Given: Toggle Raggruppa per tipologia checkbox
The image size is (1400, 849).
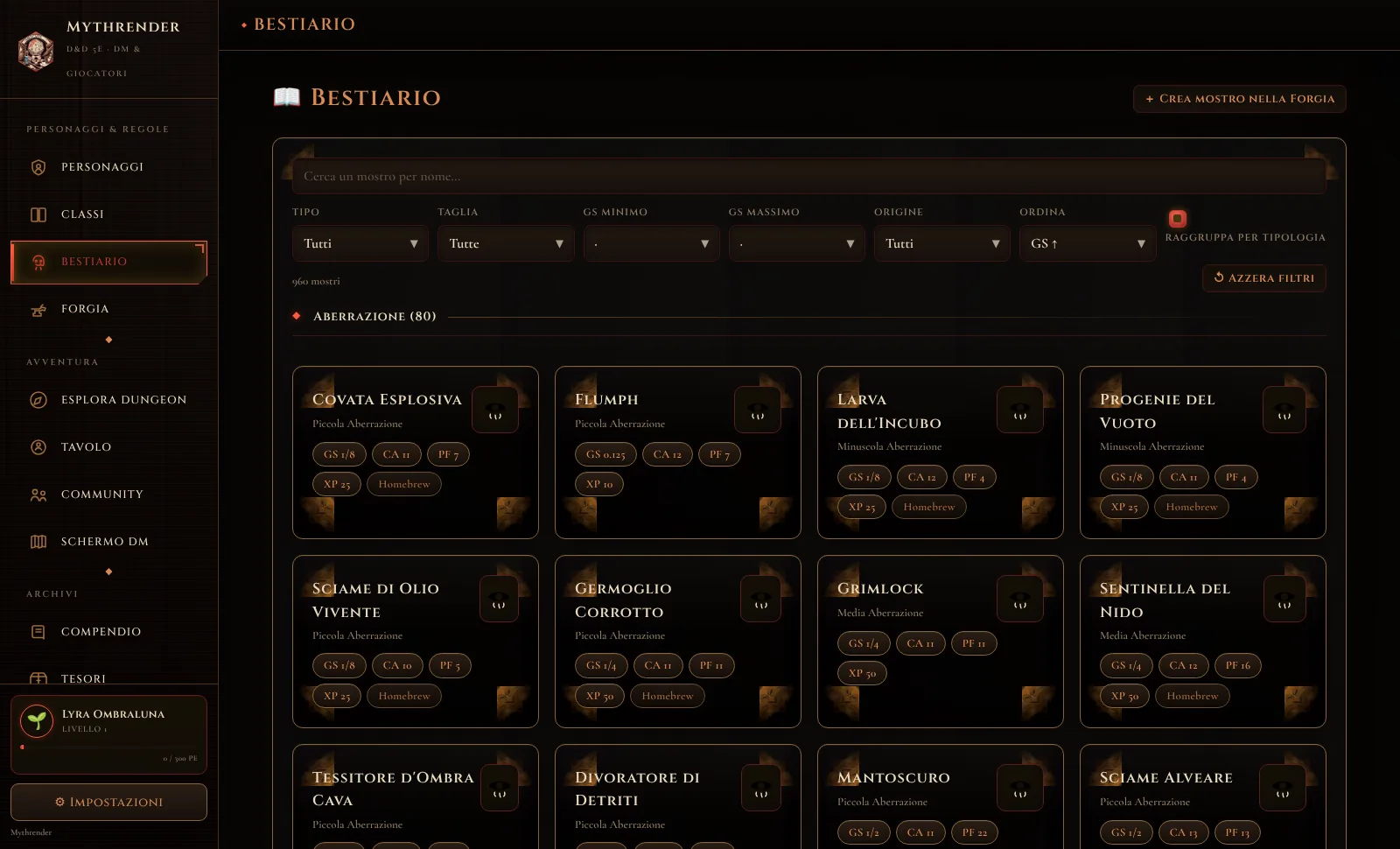Looking at the screenshot, I should tap(1178, 219).
